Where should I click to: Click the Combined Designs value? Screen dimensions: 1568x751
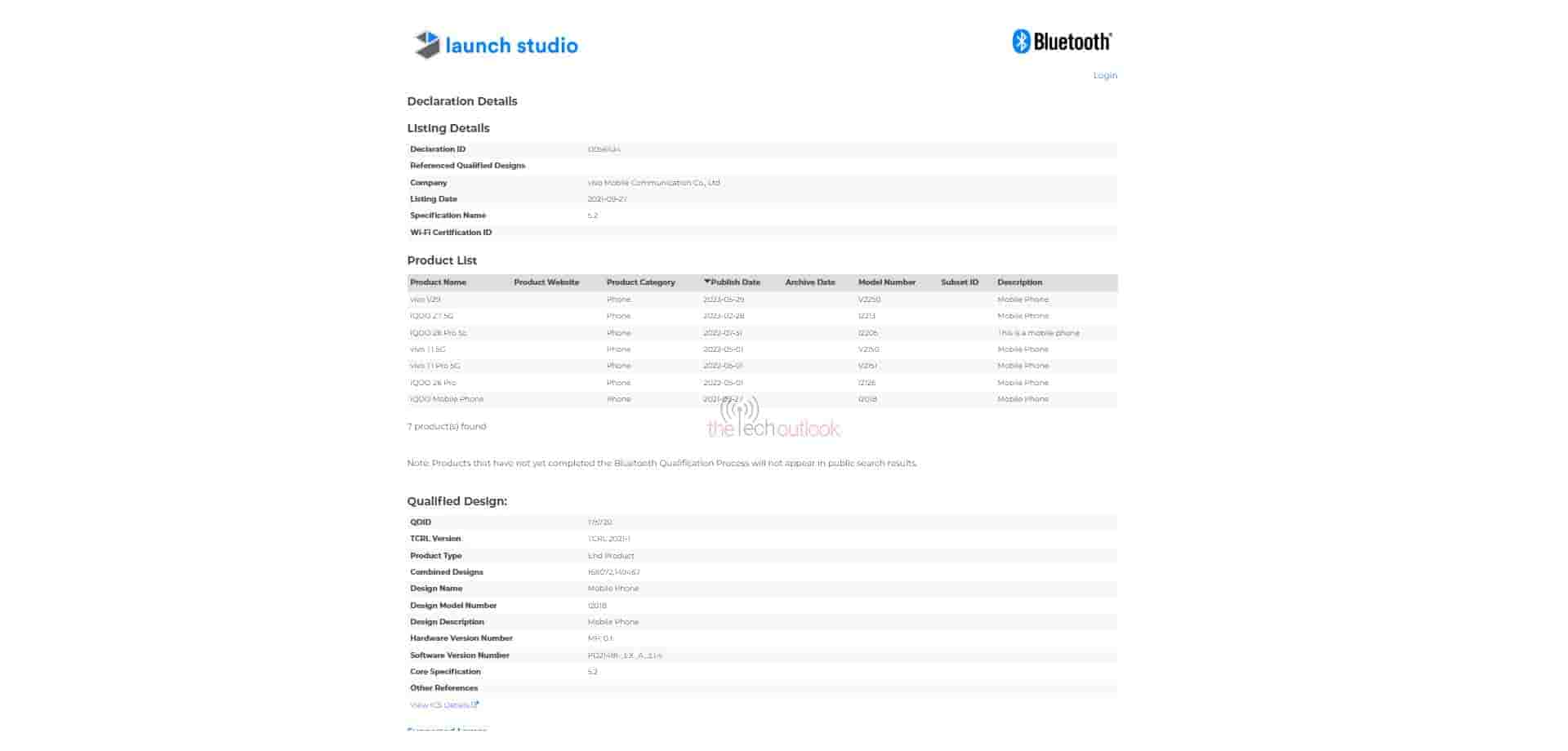pos(613,572)
